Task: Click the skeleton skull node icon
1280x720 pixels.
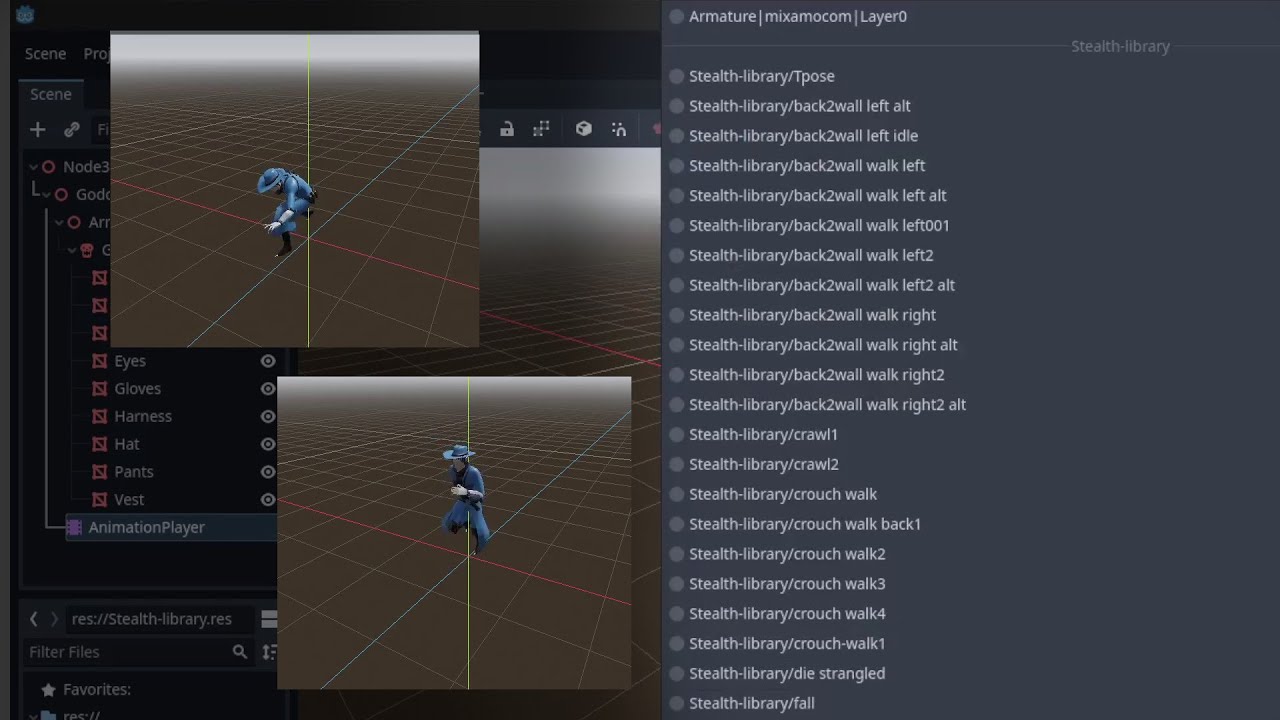Action: [x=87, y=250]
